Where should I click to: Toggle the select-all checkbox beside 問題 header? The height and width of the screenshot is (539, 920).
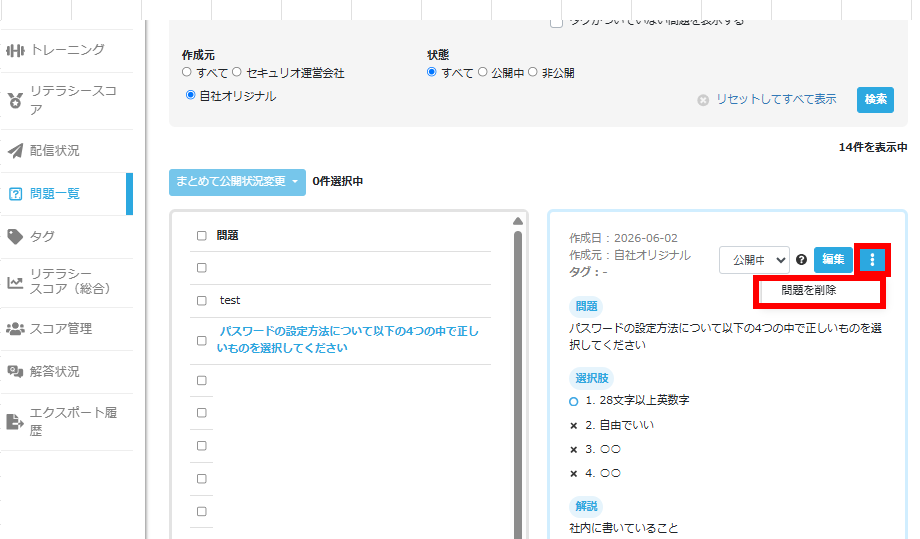pos(202,236)
